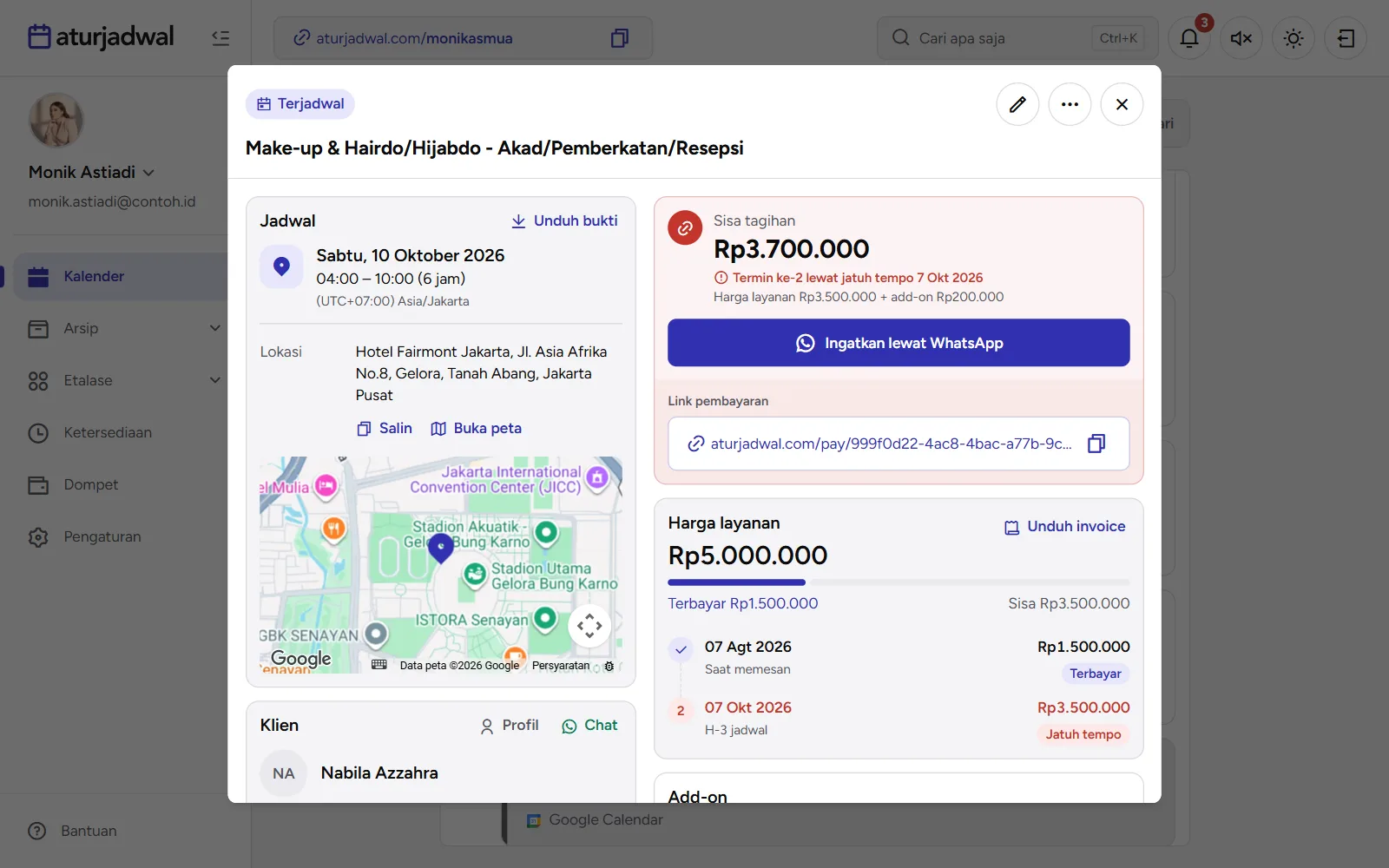Copy the payment link

click(x=1096, y=444)
